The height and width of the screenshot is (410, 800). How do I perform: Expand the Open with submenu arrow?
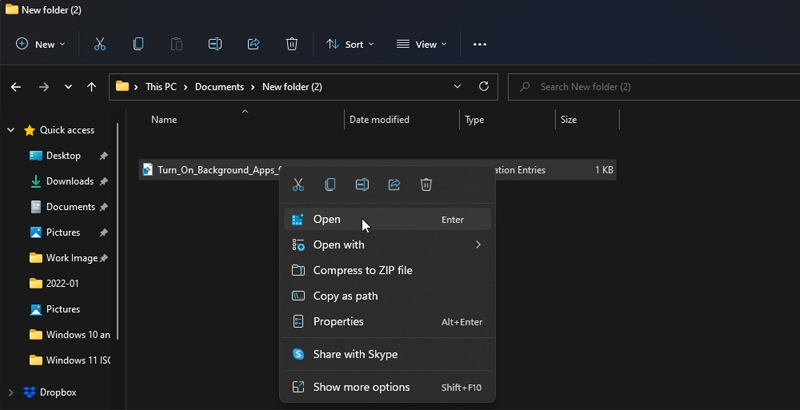pyautogui.click(x=478, y=245)
